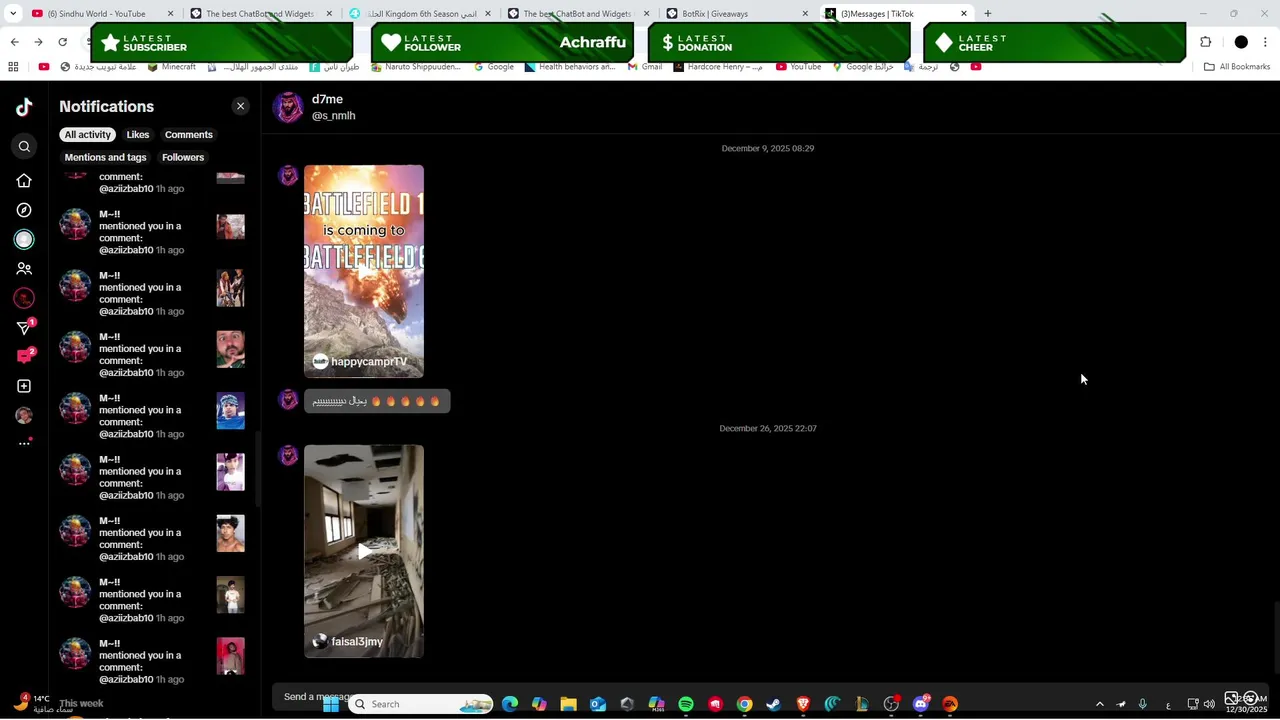Open TikTok search from the sidebar
The image size is (1280, 720).
coord(24,147)
